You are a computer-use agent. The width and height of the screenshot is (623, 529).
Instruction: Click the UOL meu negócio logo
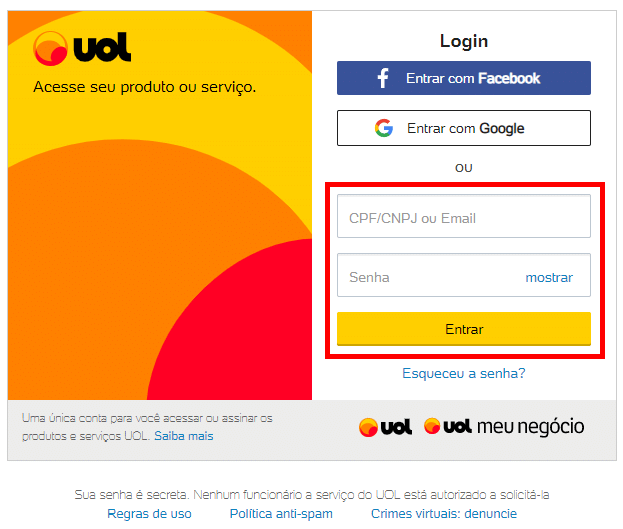504,426
